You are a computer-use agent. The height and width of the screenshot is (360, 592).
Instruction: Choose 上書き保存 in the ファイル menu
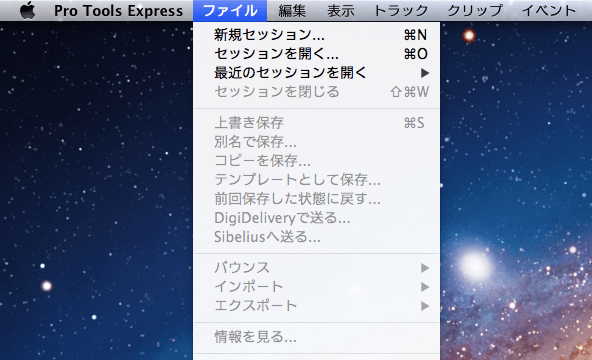316,123
